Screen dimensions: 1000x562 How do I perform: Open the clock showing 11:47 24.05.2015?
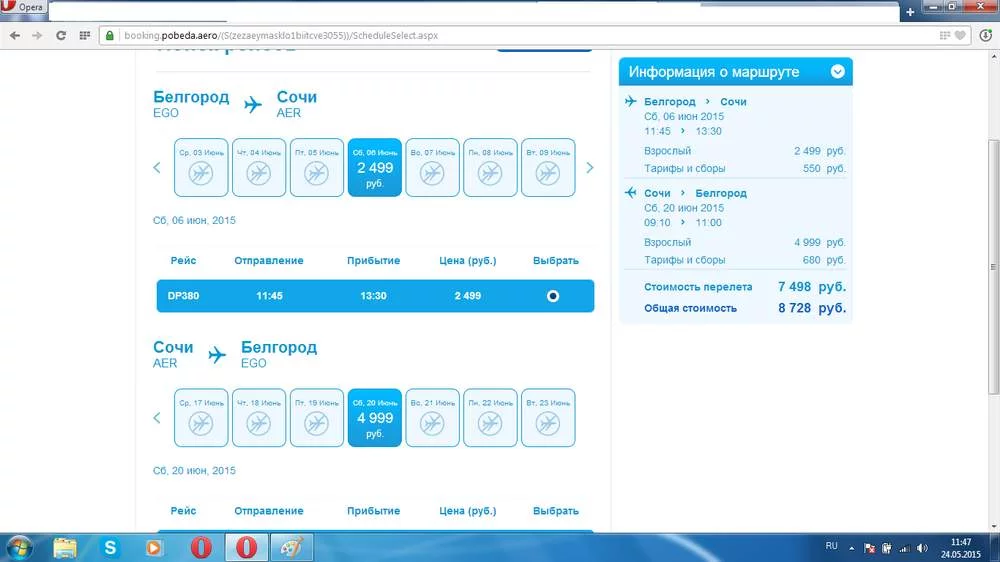tap(960, 548)
